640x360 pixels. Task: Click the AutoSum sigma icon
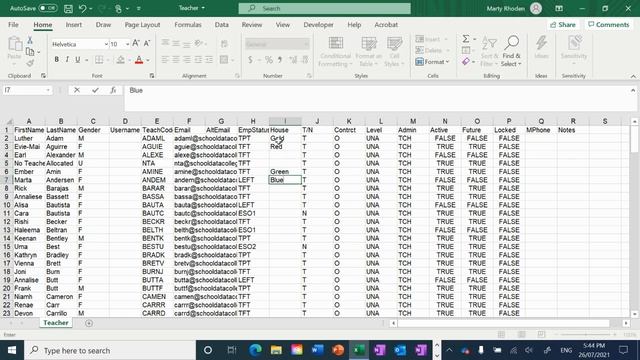tap(466, 39)
